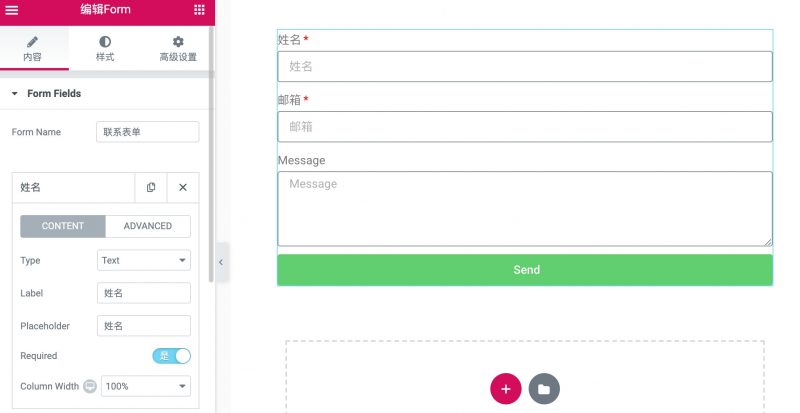Open the Column Width dropdown

146,386
